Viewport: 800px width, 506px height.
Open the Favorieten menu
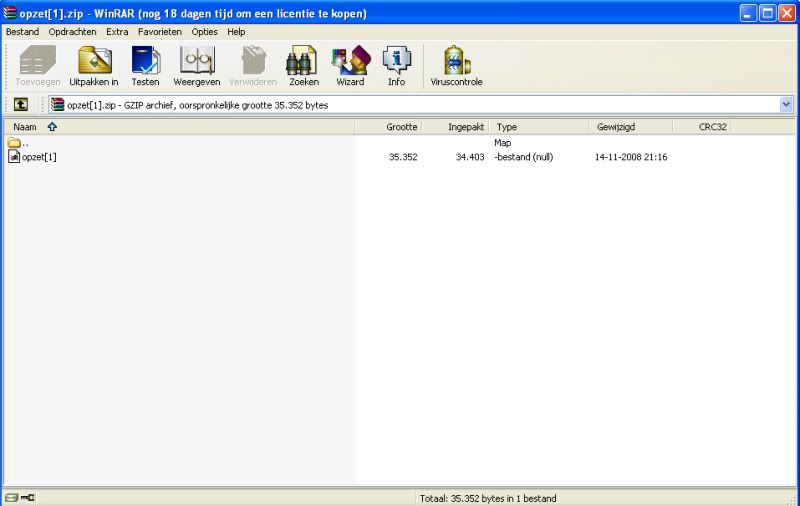point(160,32)
